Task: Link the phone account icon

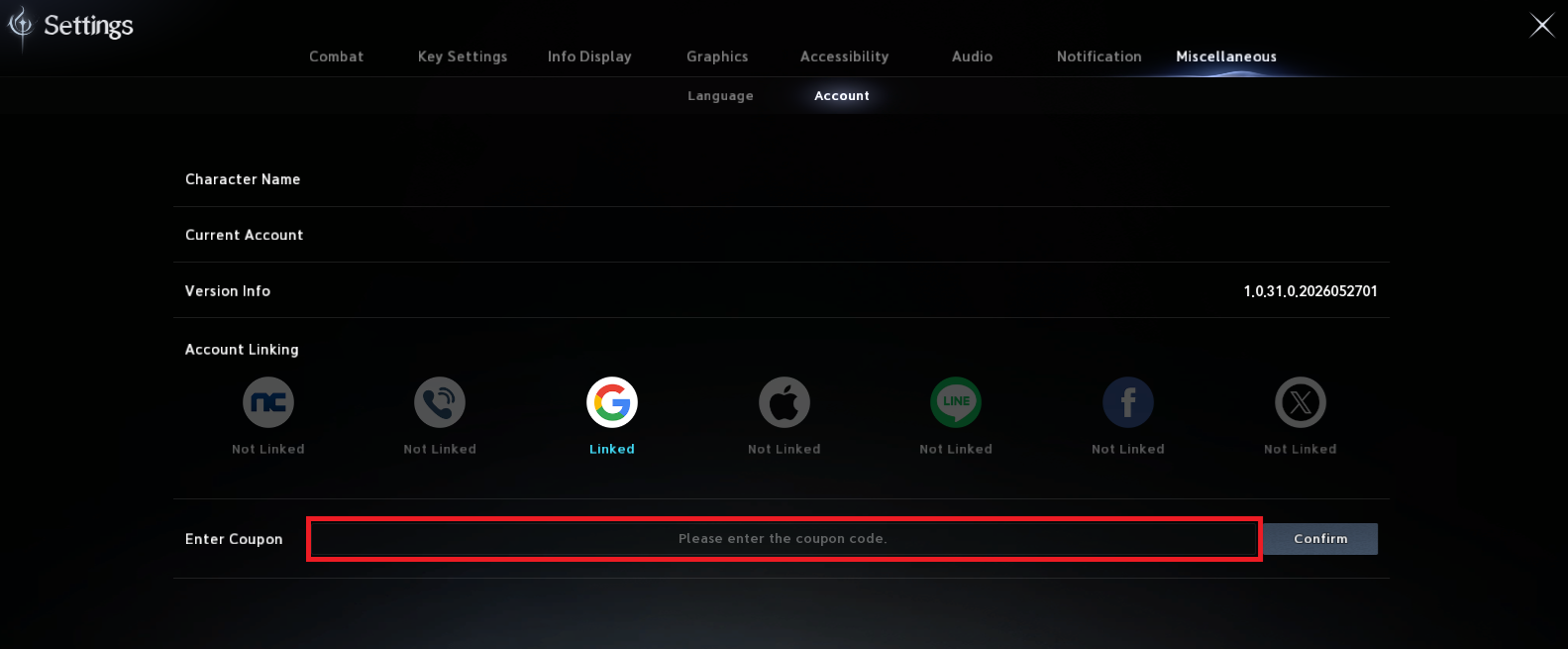Action: click(x=440, y=402)
